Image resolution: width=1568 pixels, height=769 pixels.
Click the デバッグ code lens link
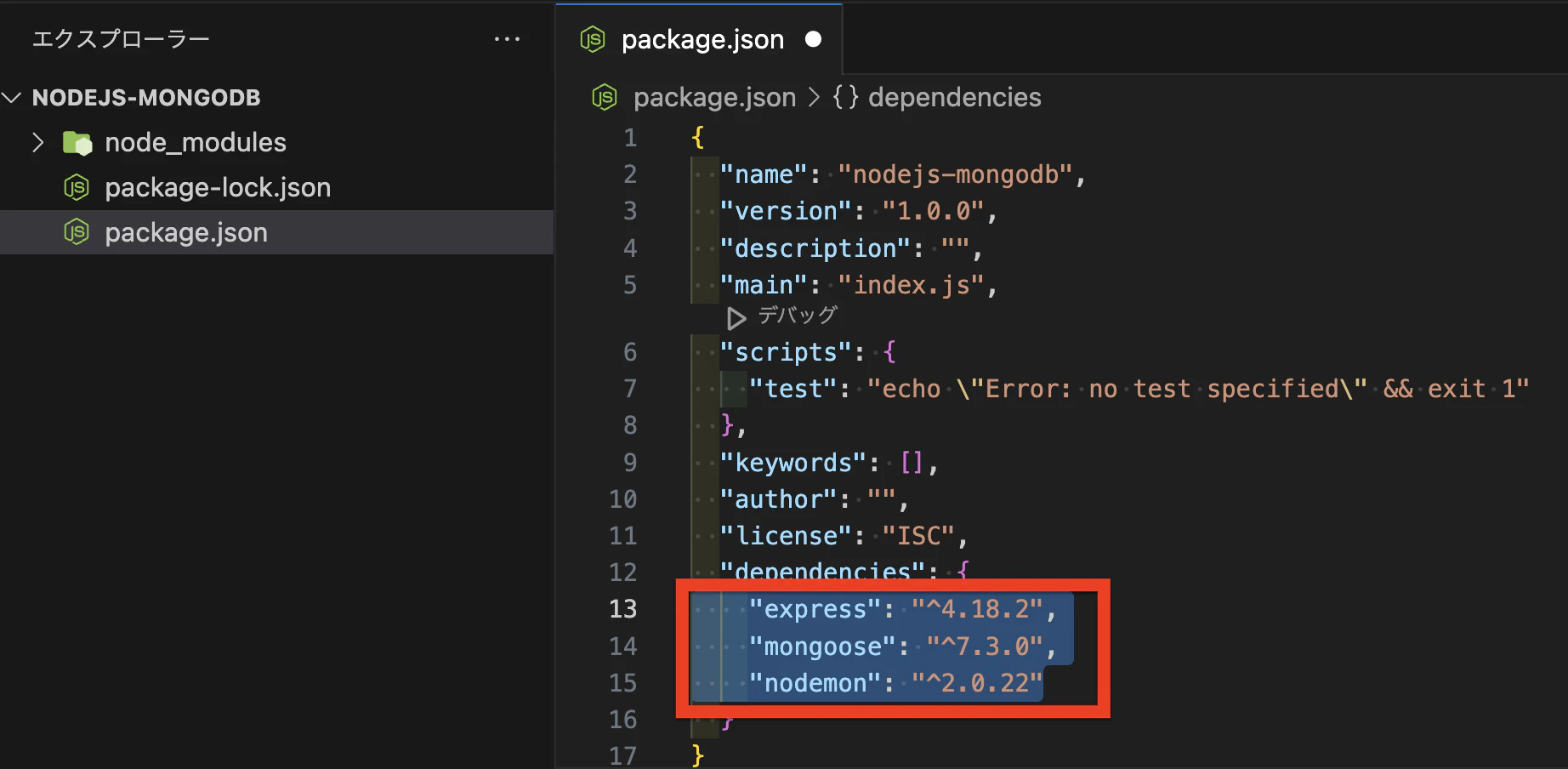point(798,316)
